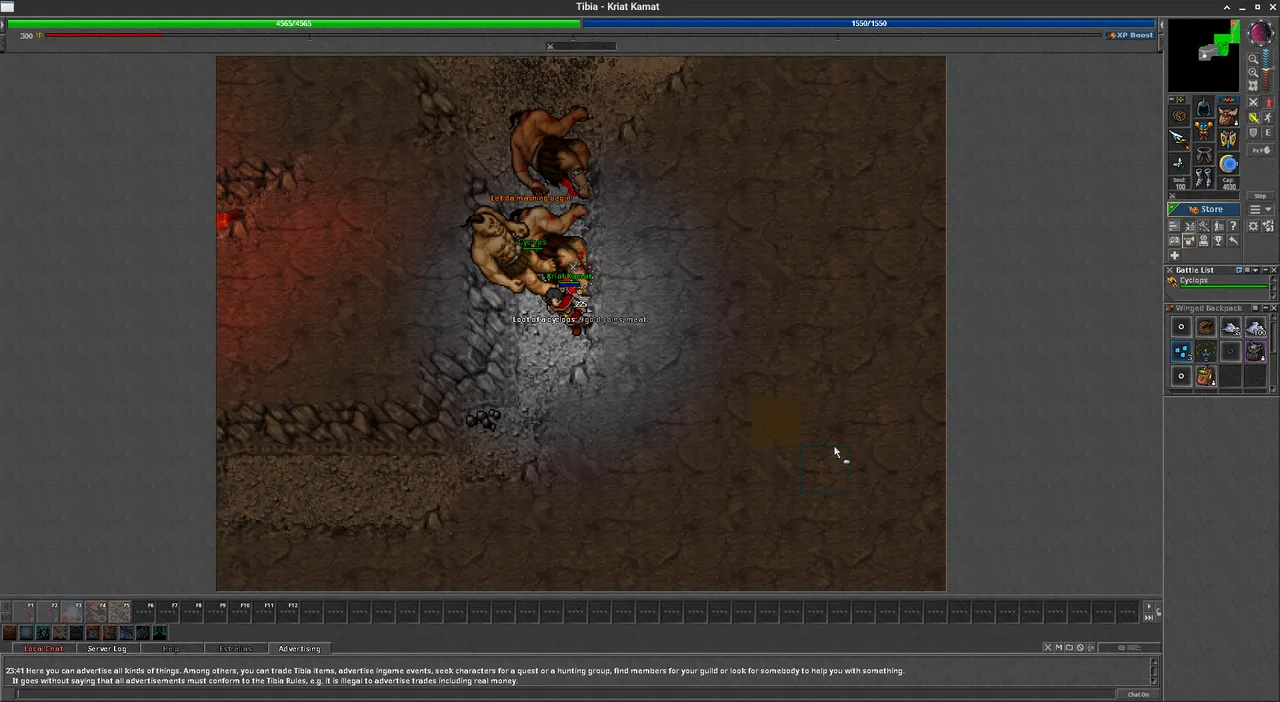The width and height of the screenshot is (1280, 702).
Task: Open the Store
Action: (x=1204, y=209)
